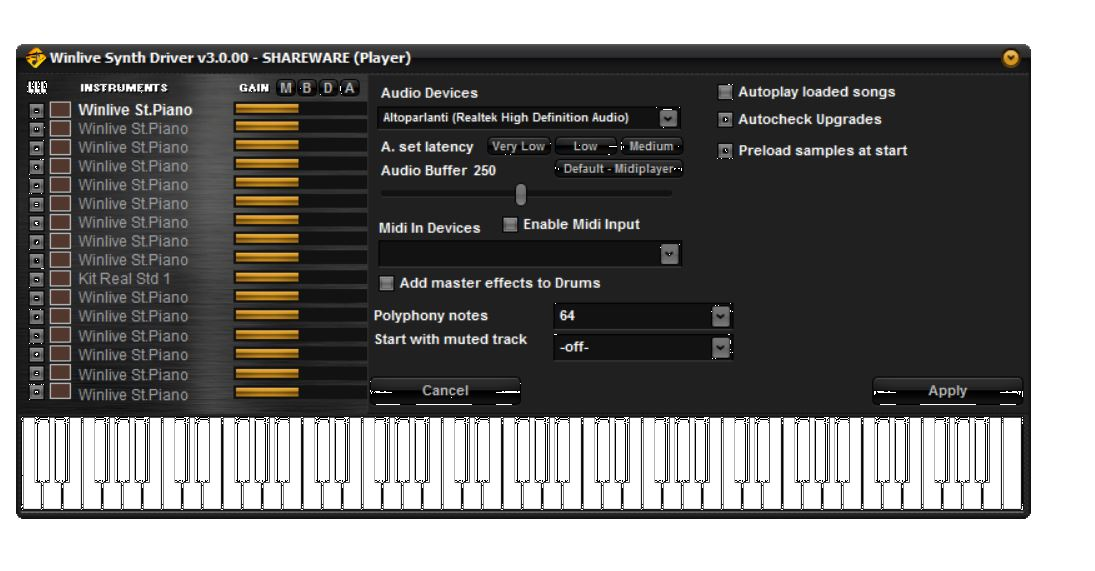The image size is (1095, 571).
Task: Toggle the small button on the highlighted Winlive St.Piano row
Action: click(x=37, y=110)
